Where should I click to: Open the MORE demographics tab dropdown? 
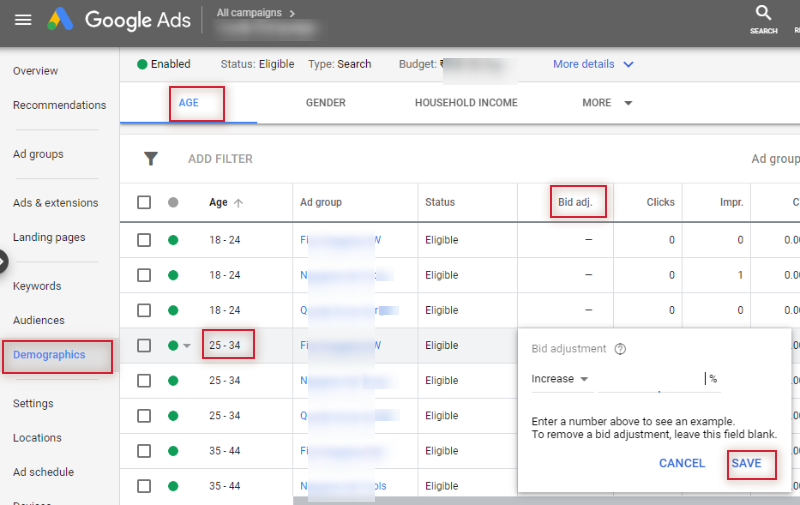point(607,103)
